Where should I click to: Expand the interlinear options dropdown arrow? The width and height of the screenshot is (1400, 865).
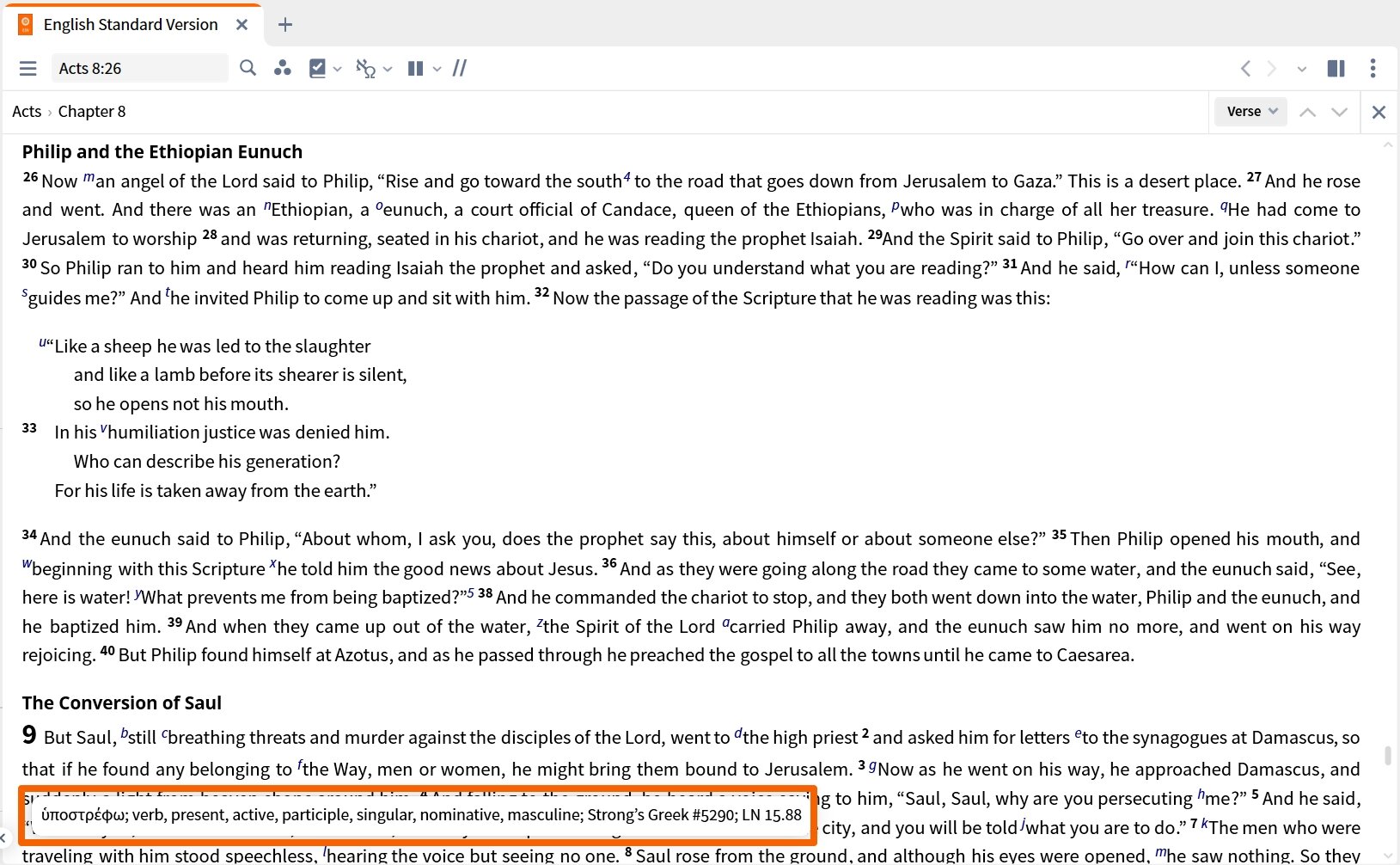coord(388,69)
